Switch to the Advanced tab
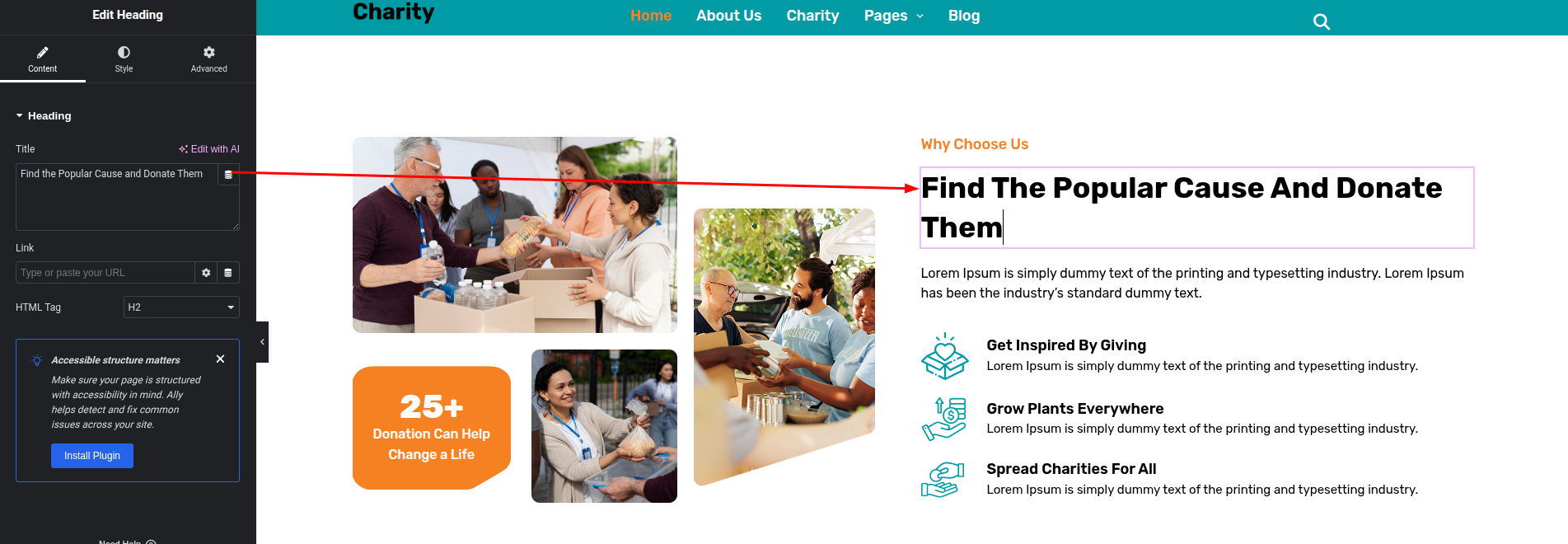Screen dimensions: 1568x544 209,59
